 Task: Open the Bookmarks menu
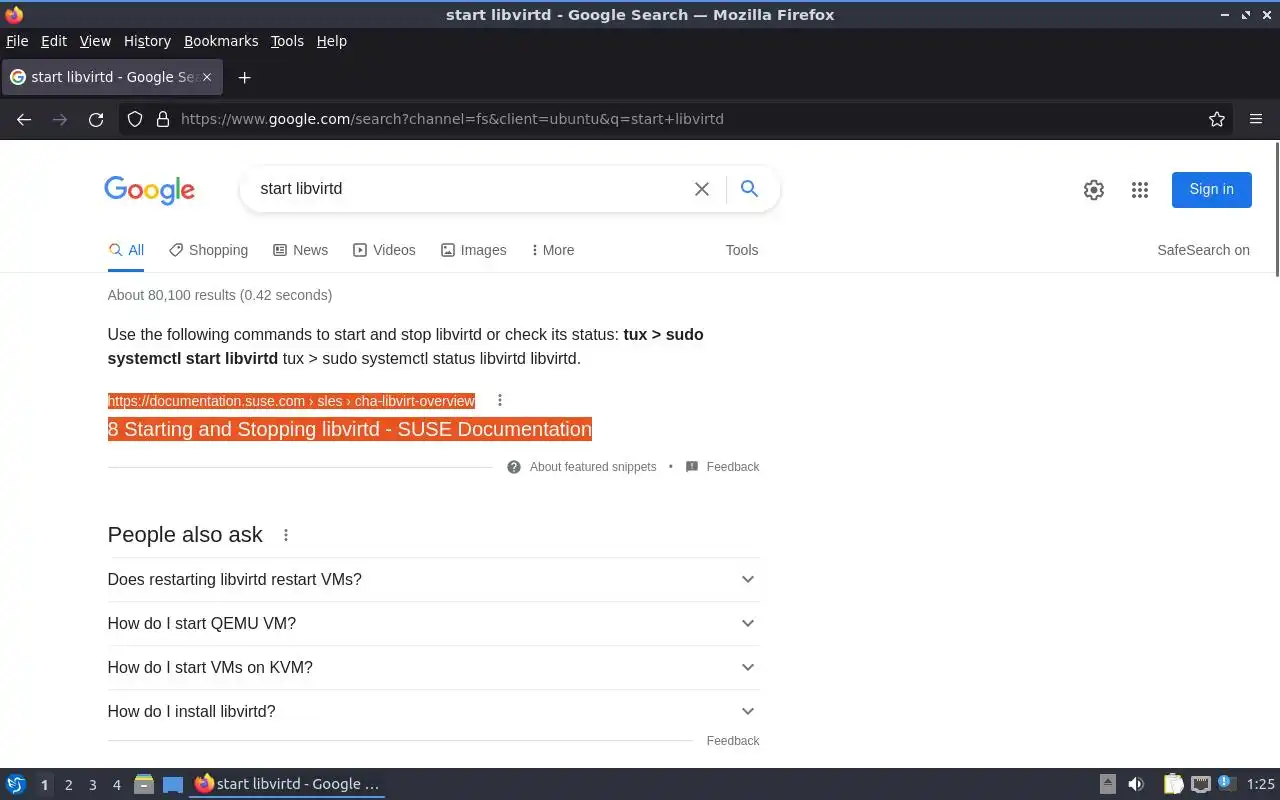[x=221, y=41]
